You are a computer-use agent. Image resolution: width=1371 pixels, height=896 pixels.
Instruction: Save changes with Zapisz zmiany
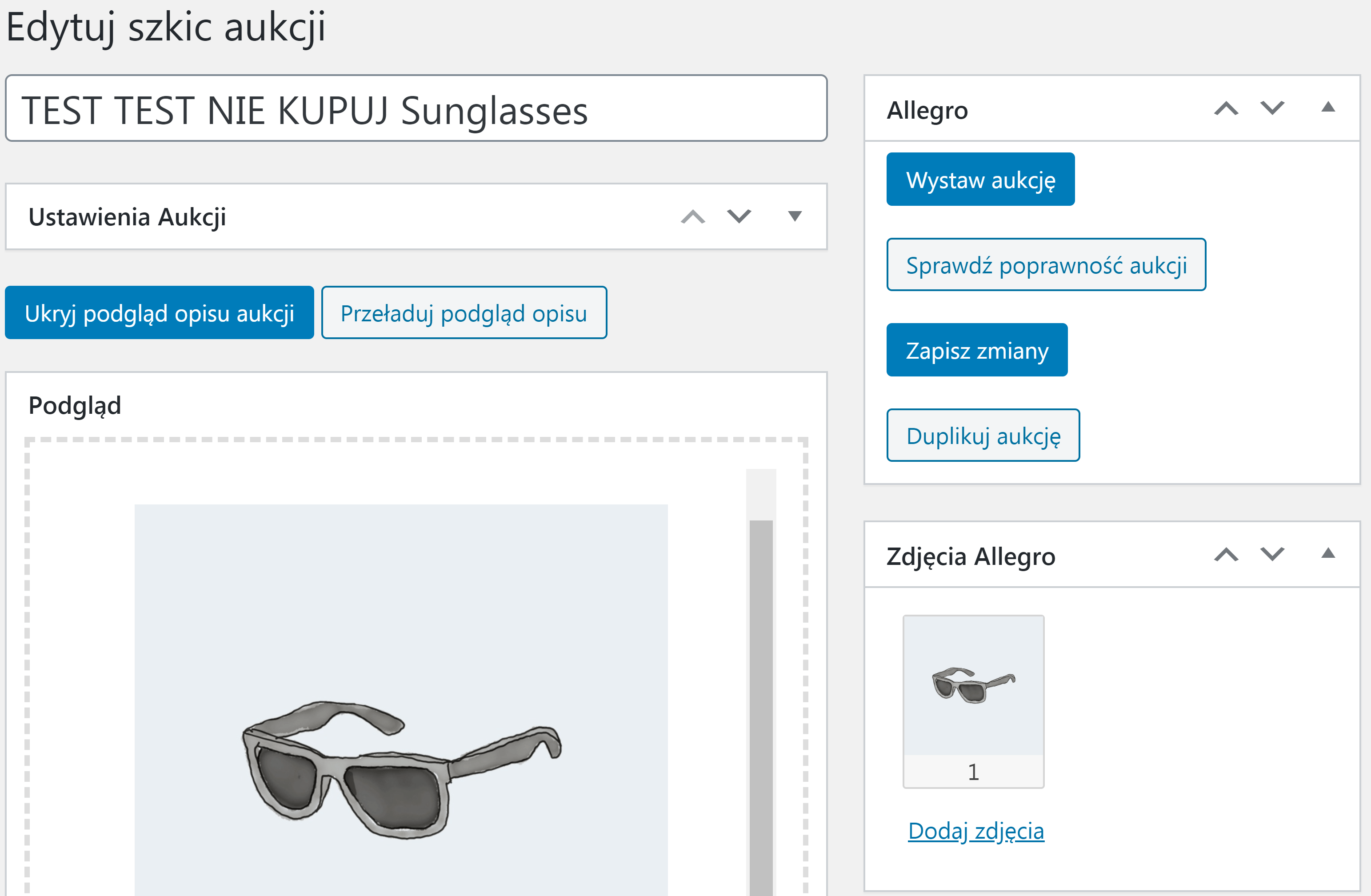[x=977, y=350]
